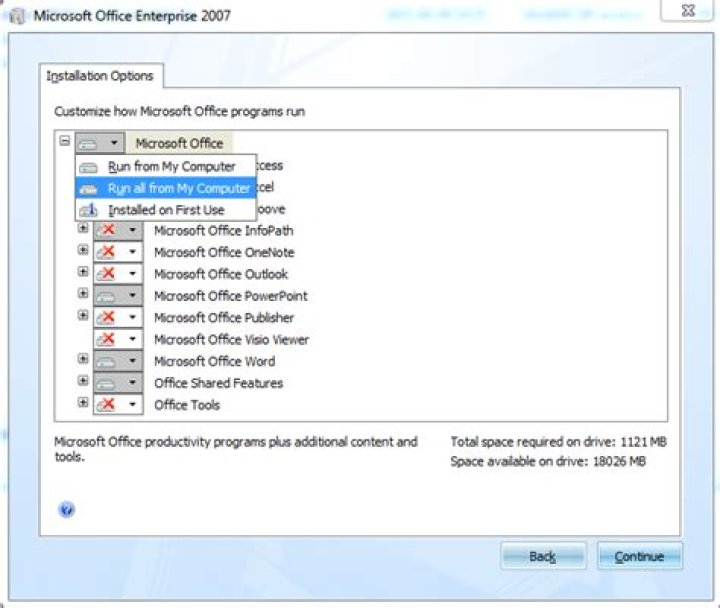Viewport: 720px width, 608px height.
Task: Expand the Microsoft Office Outlook node
Action: (83, 271)
